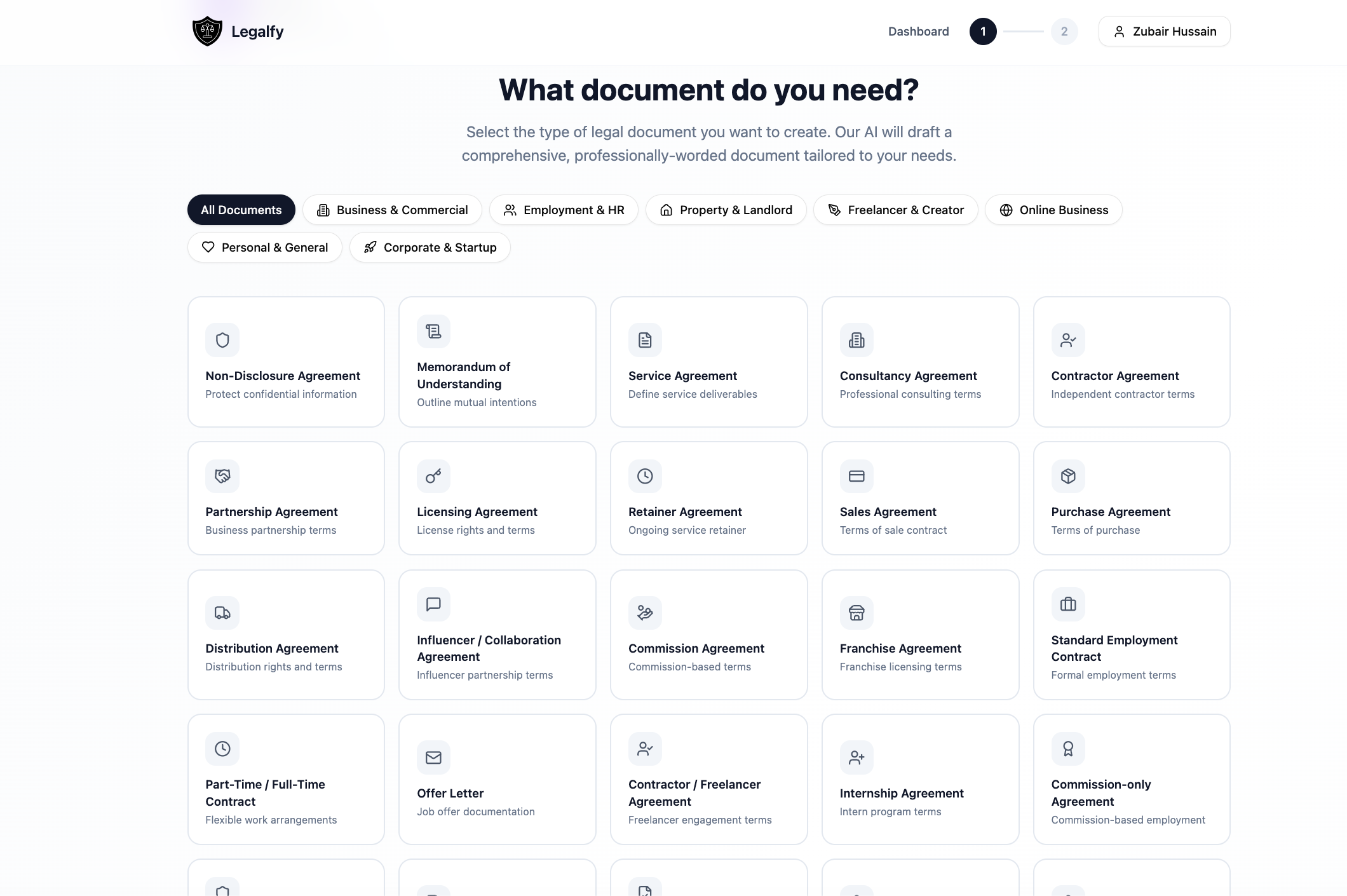
Task: Toggle the Freelancer & Creator filter
Action: 896,210
